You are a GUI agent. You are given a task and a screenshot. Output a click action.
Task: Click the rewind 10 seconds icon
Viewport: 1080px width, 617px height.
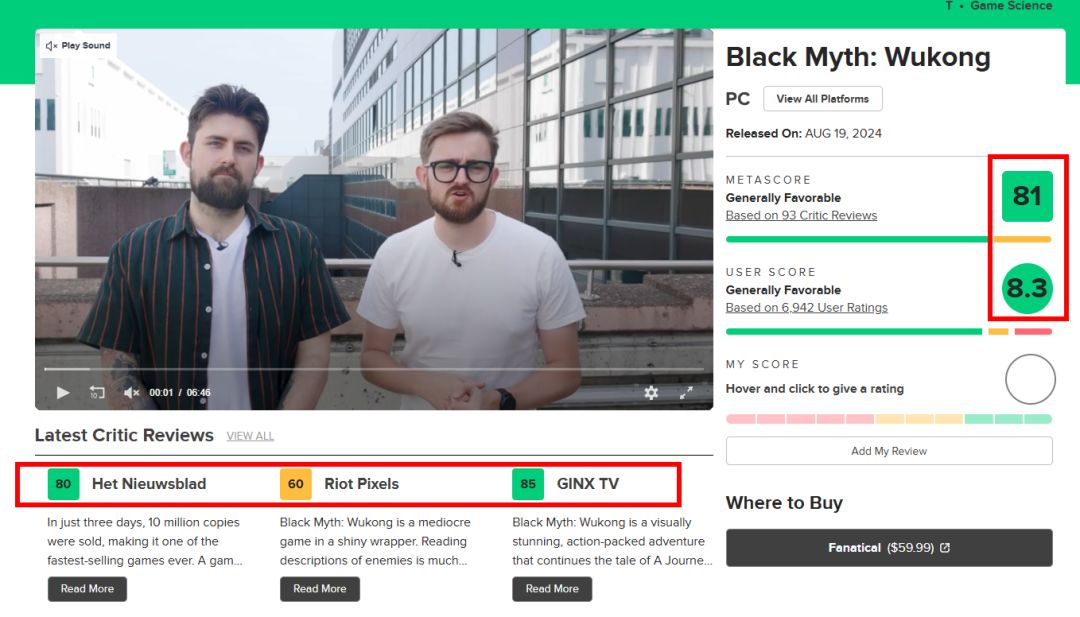97,393
